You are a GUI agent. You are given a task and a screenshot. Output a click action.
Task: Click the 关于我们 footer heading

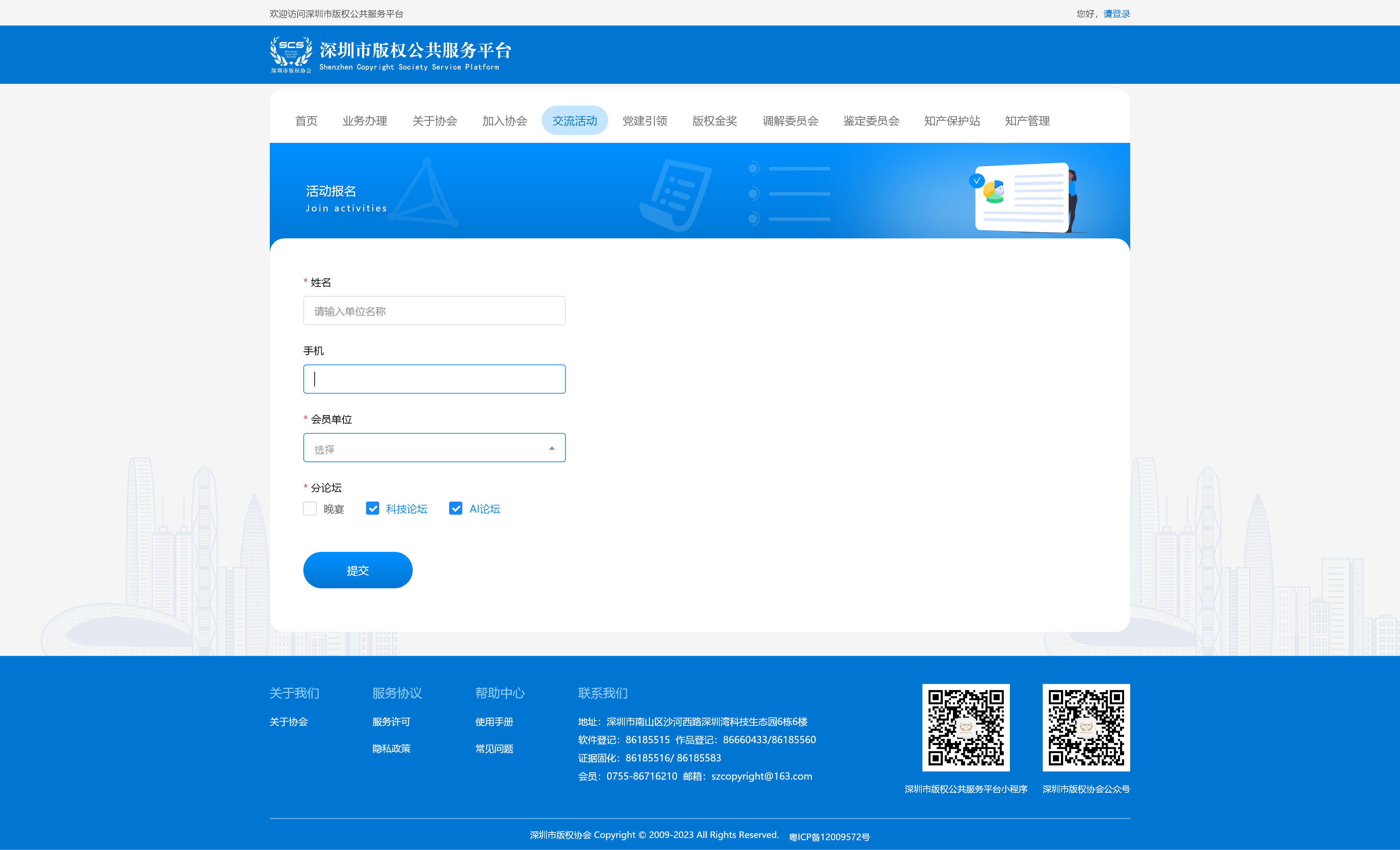[x=294, y=693]
